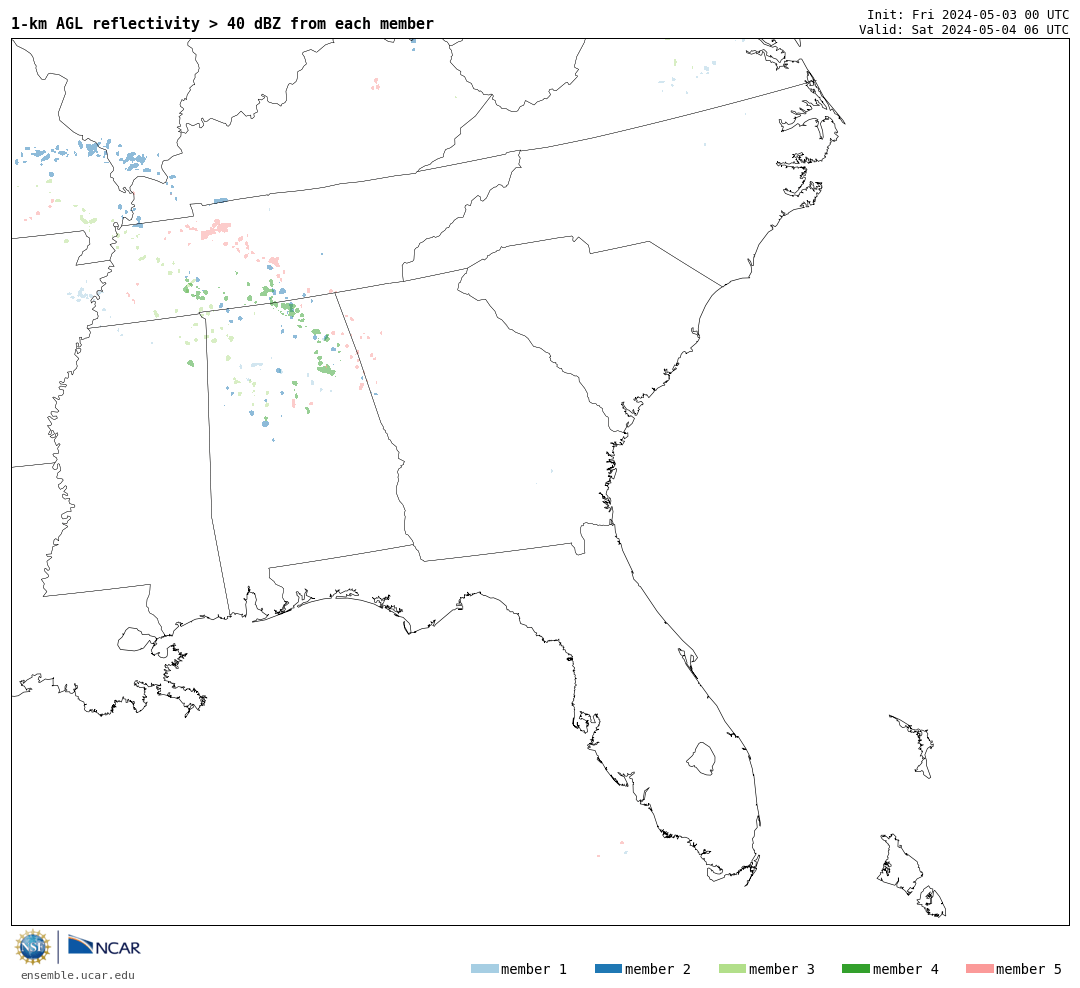Click the member 1 light blue swatch
Image resolution: width=1080 pixels, height=988 pixels.
click(484, 969)
